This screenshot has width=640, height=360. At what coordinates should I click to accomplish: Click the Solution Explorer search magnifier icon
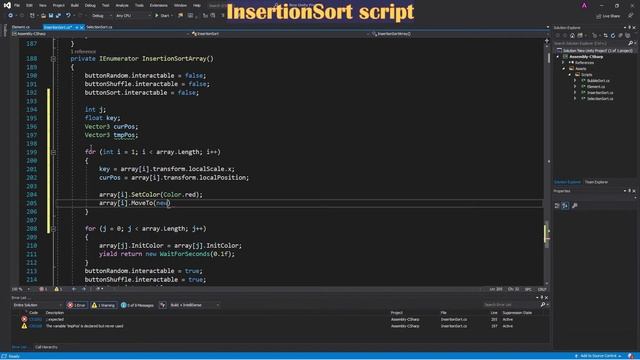tap(630, 43)
